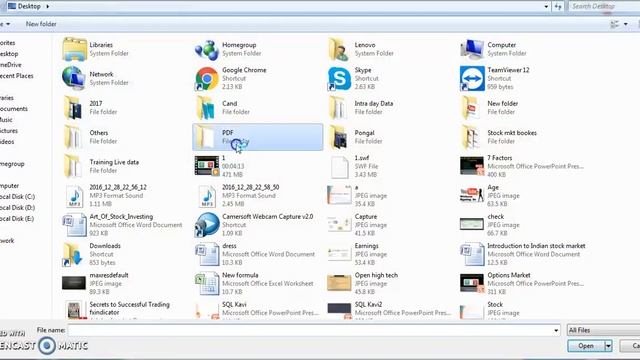Select the Stock mkt bookes folder icon
This screenshot has height=360, width=640.
click(x=471, y=137)
